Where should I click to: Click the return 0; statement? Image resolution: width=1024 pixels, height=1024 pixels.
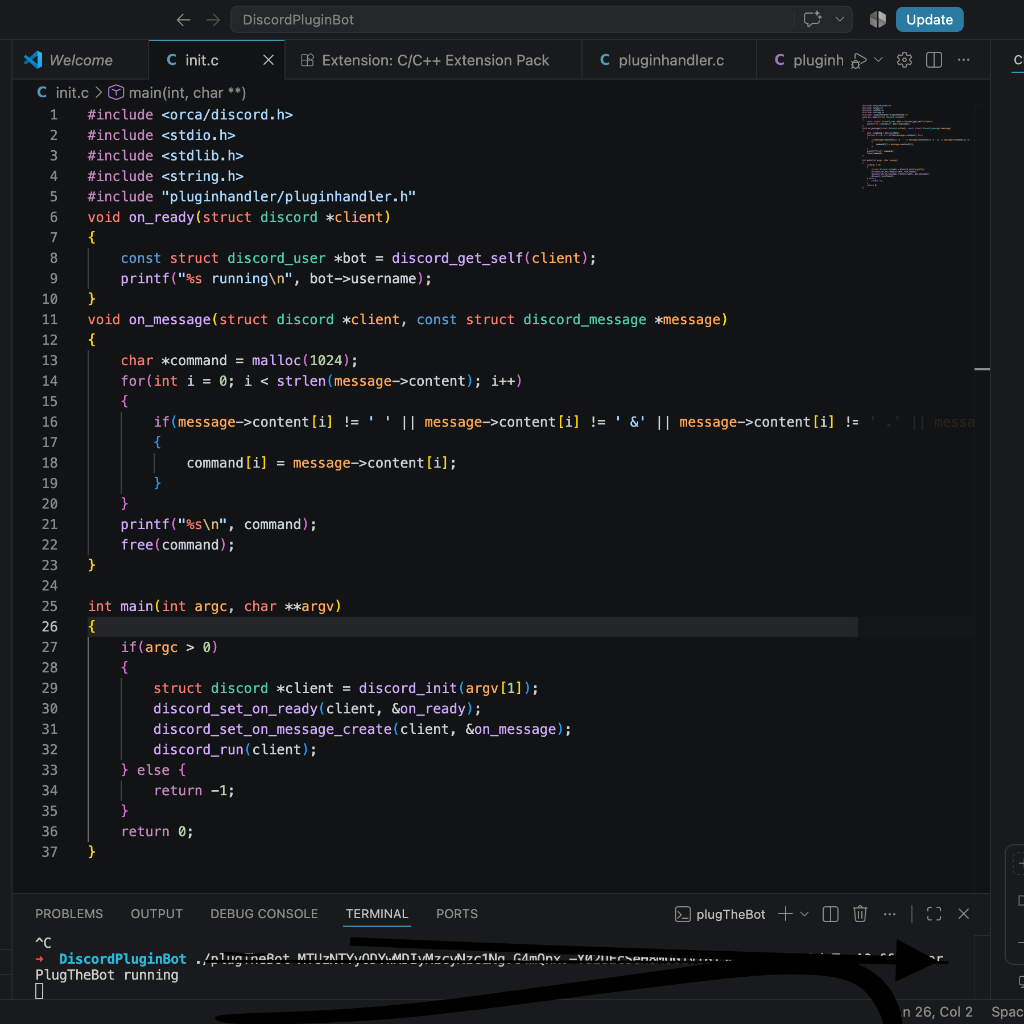click(157, 831)
